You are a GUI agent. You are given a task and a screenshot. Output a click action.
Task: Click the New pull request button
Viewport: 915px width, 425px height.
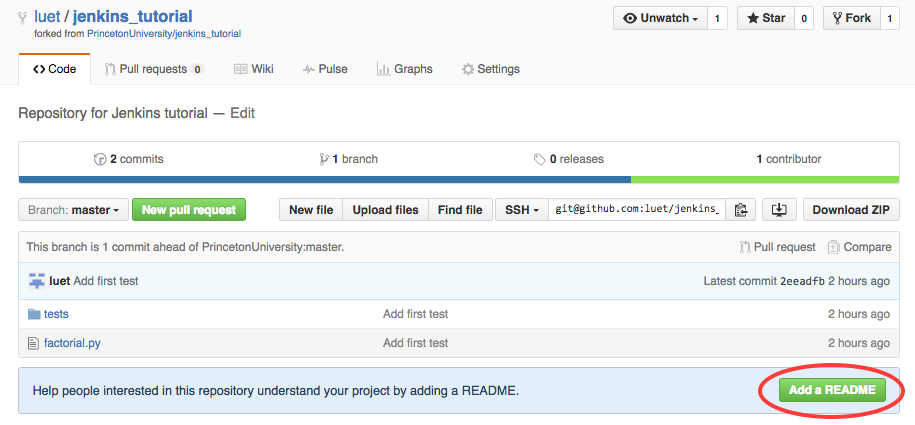click(x=189, y=210)
